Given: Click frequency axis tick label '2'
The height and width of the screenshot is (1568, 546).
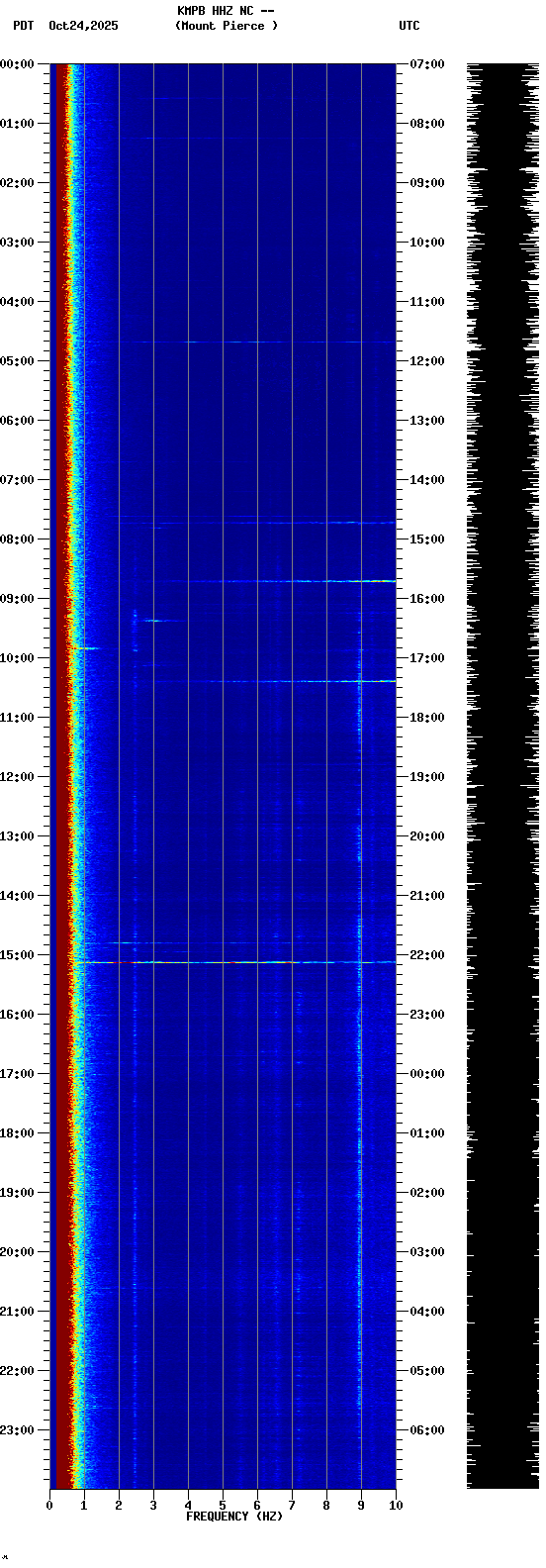Looking at the screenshot, I should (119, 1506).
